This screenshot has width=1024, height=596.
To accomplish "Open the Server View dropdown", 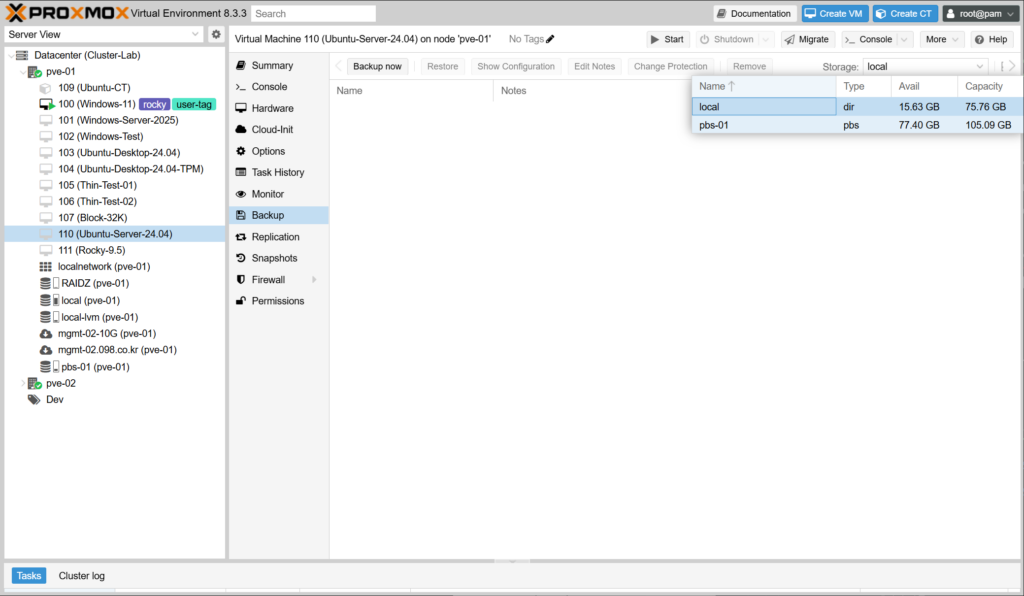I will click(x=195, y=34).
